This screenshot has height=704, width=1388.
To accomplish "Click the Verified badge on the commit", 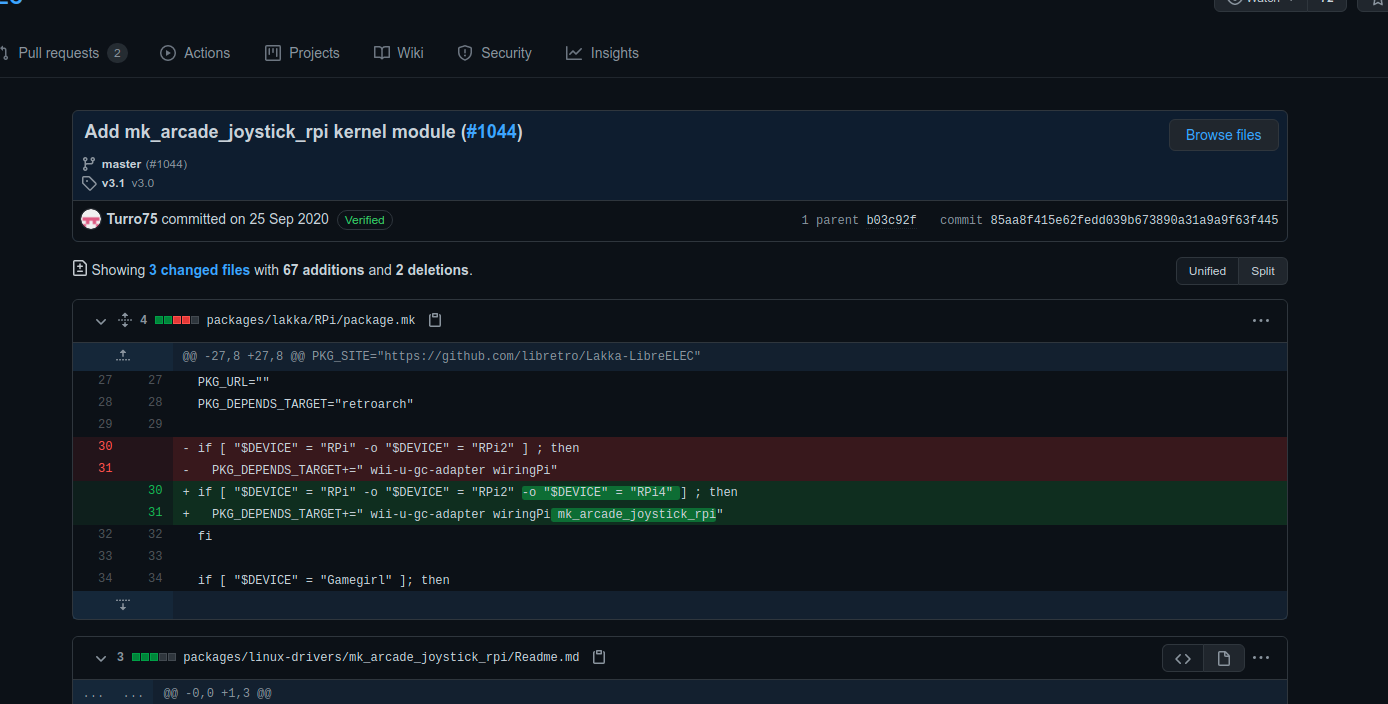I will coord(364,219).
